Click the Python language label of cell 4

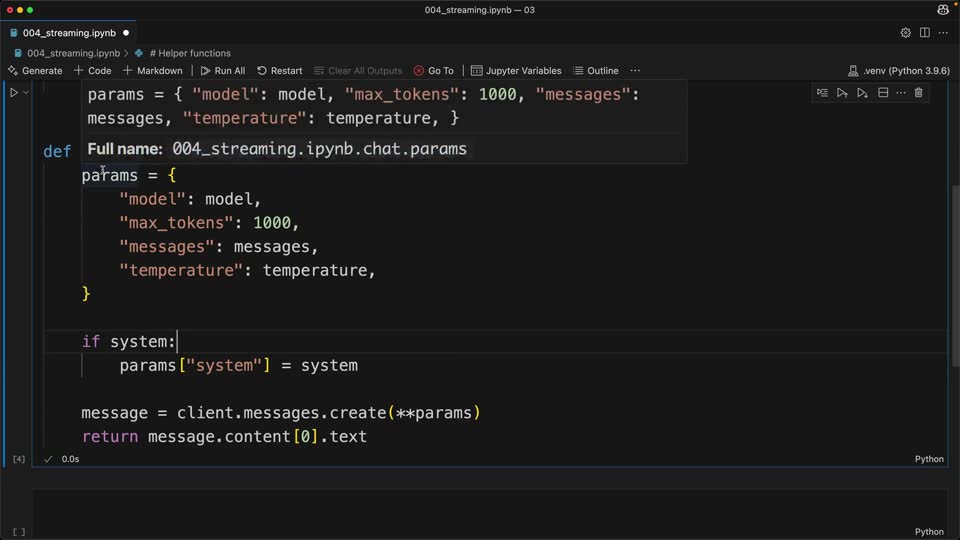[929, 459]
